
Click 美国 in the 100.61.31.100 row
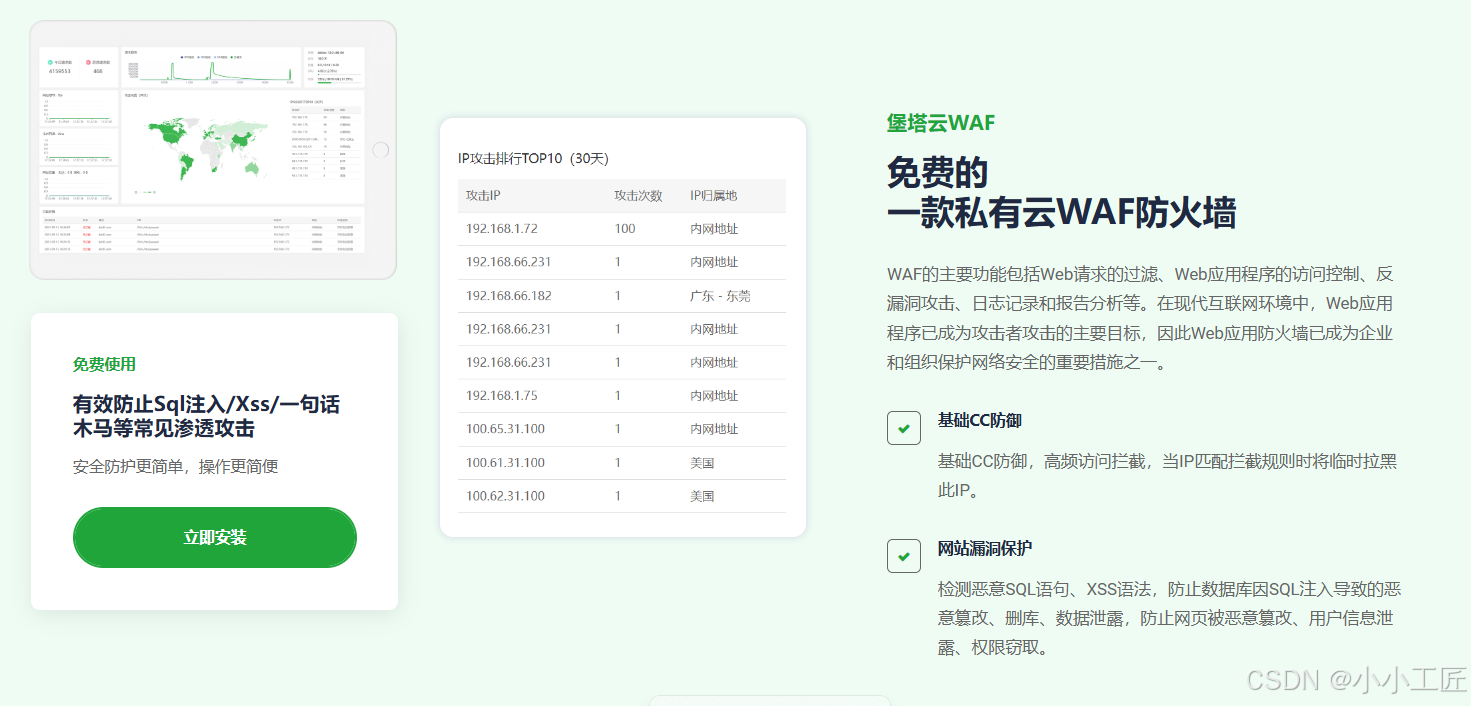pos(702,463)
